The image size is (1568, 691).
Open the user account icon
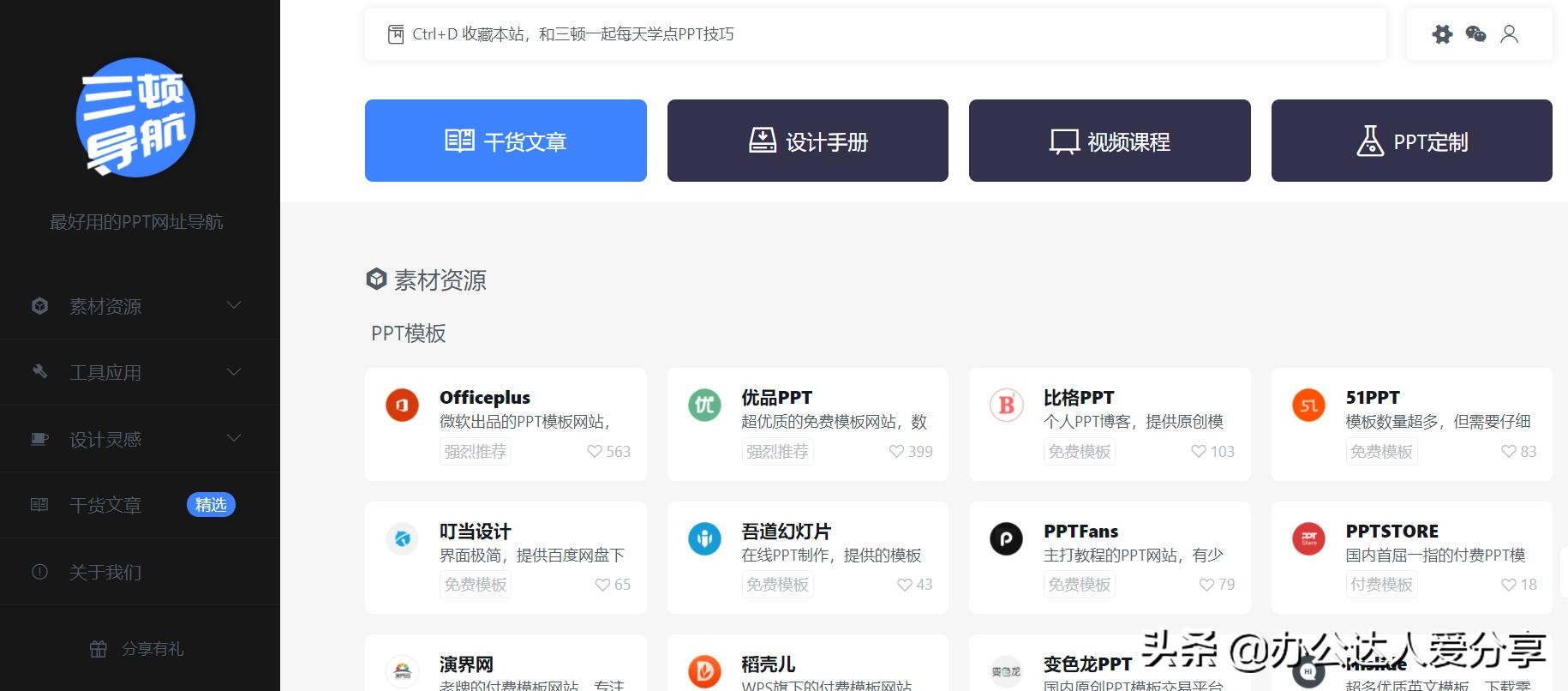[x=1510, y=34]
